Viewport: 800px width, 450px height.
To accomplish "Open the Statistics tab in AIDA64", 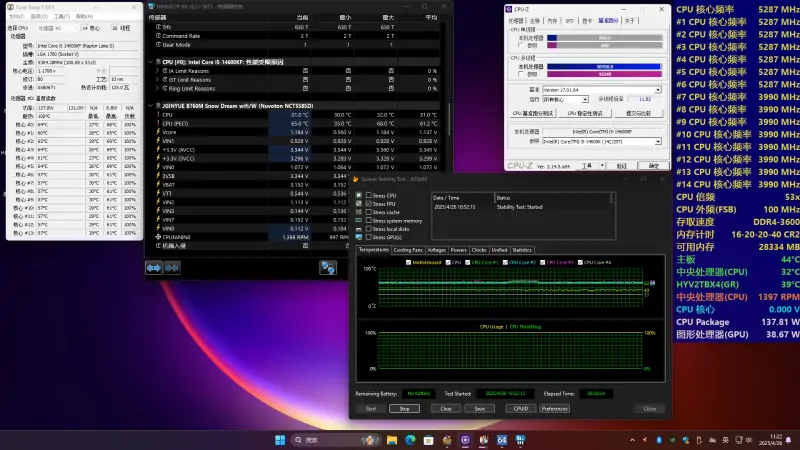I will click(522, 250).
